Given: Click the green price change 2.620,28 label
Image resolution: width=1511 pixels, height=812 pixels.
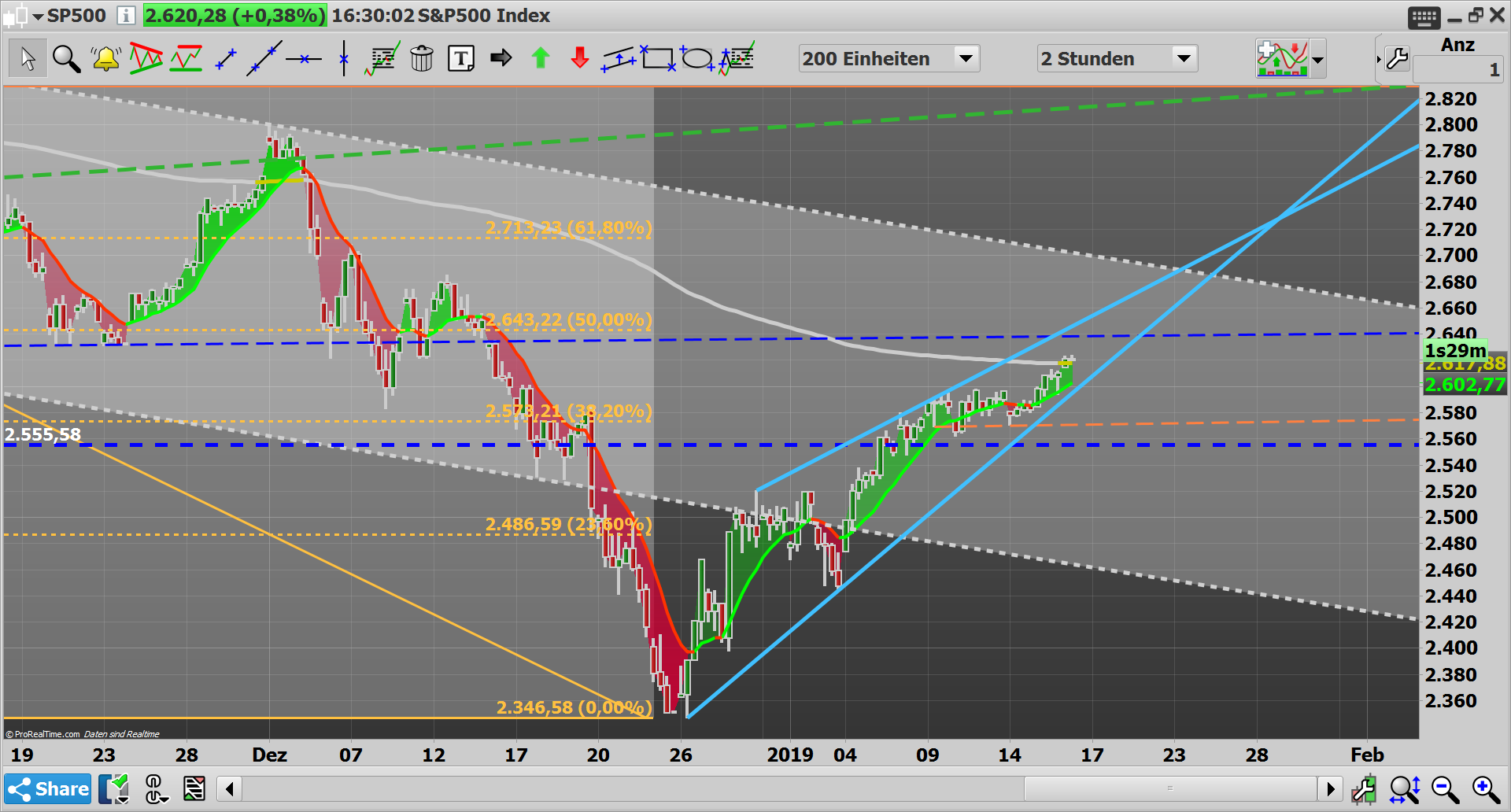Looking at the screenshot, I should [x=235, y=15].
